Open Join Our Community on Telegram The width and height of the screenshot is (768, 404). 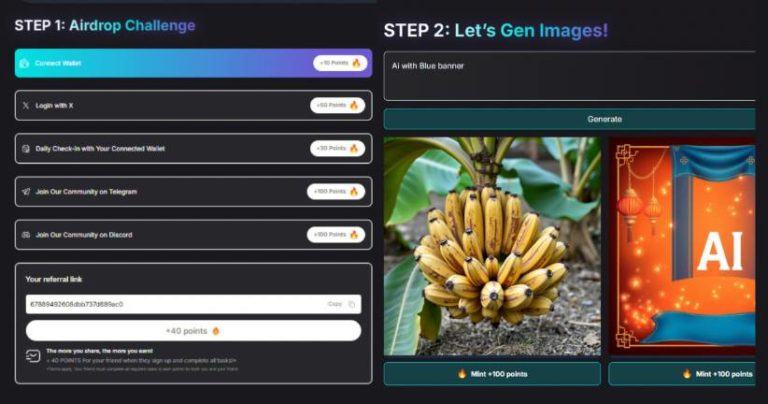click(x=193, y=191)
